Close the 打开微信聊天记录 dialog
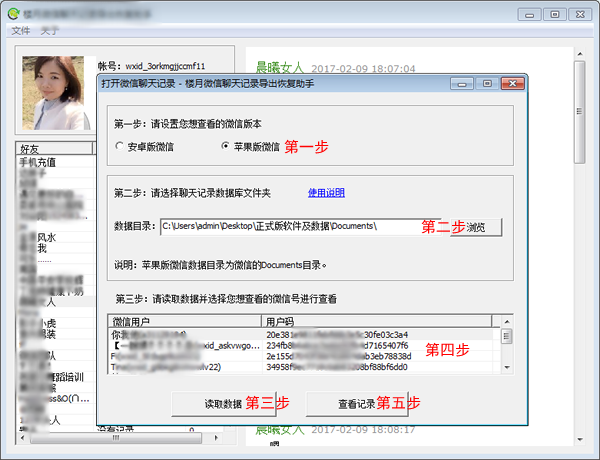600x460 pixels. [x=513, y=83]
